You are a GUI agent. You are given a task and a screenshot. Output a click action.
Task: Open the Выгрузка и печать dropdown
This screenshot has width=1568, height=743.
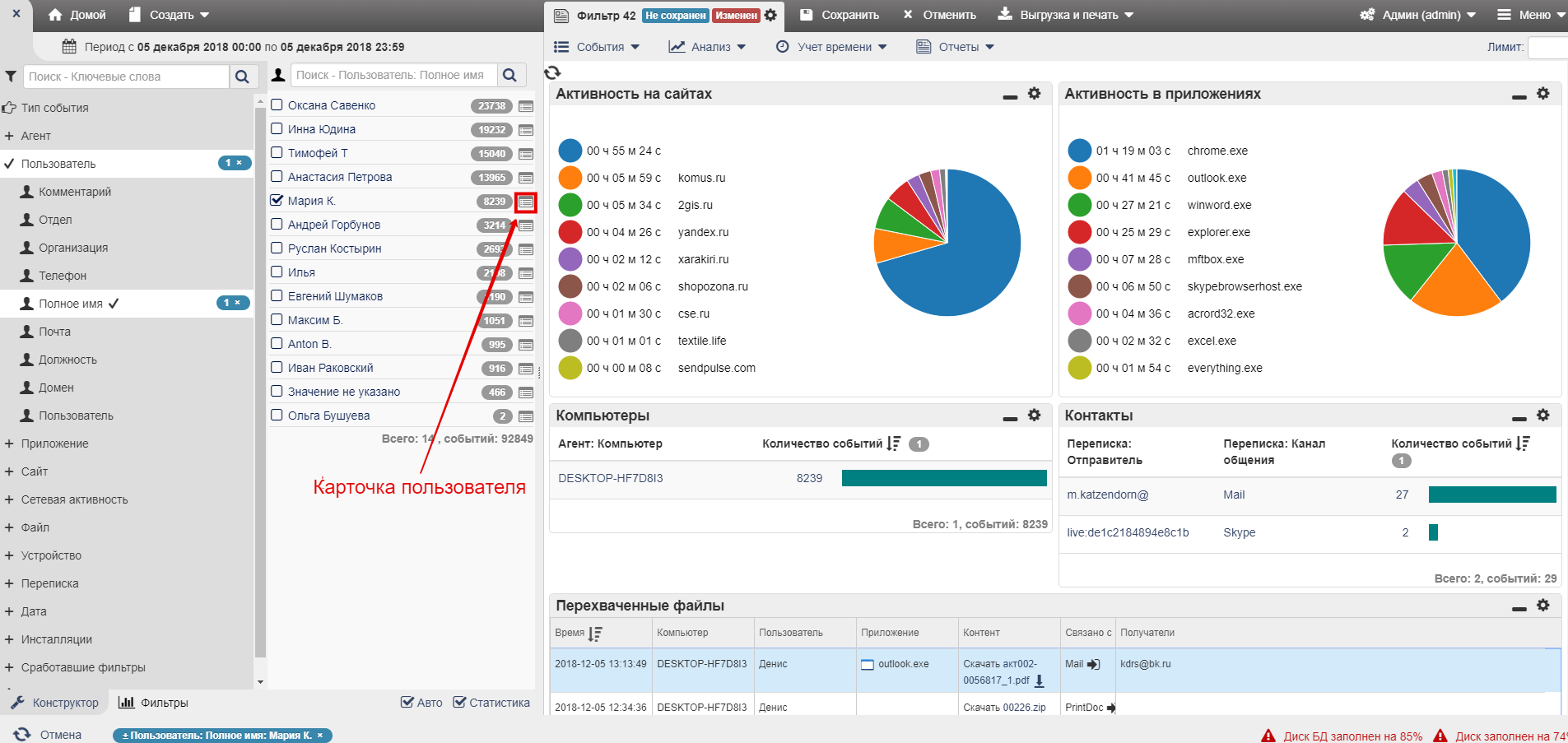coord(1066,15)
